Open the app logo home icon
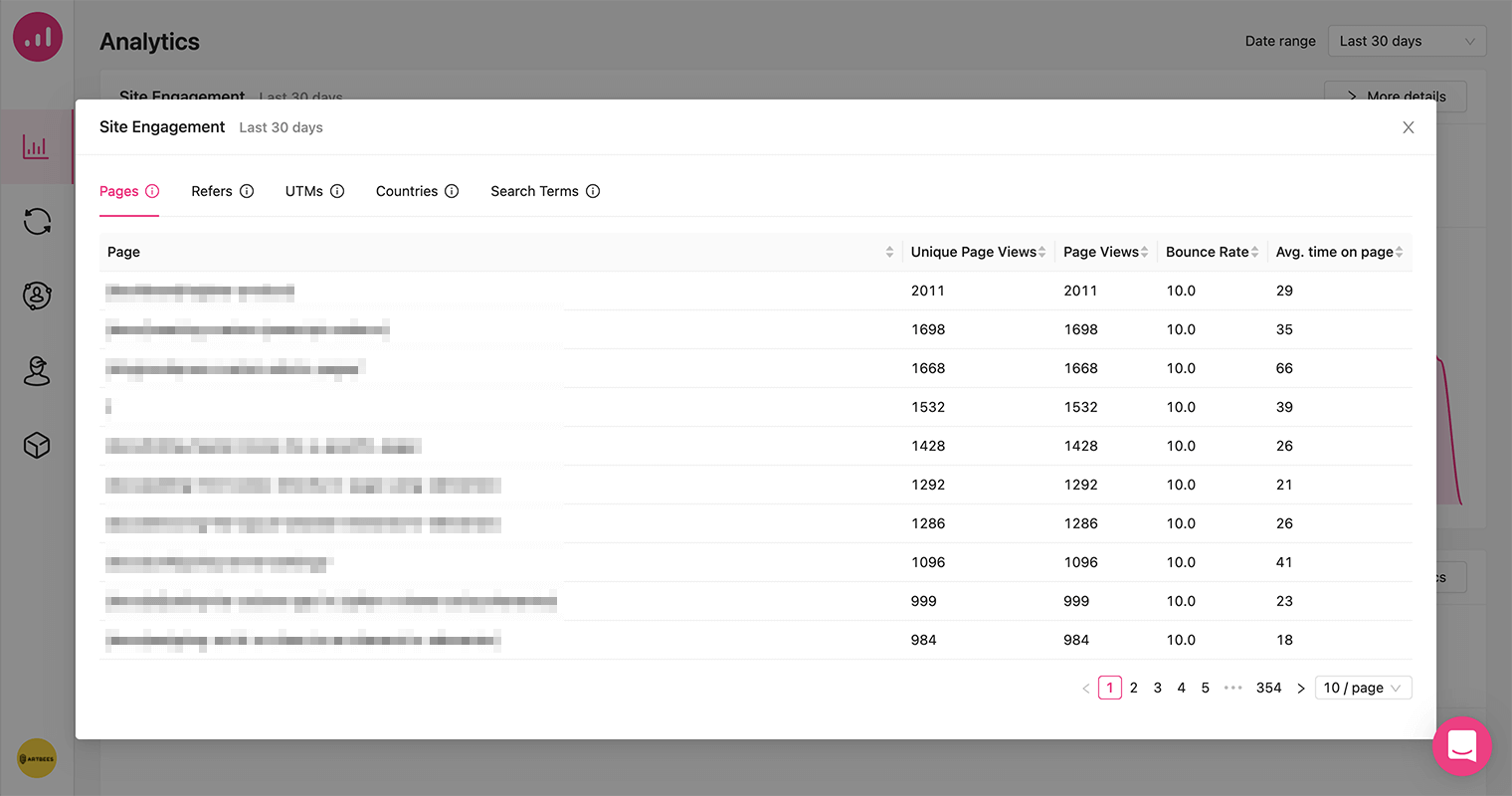1512x796 pixels. [38, 37]
